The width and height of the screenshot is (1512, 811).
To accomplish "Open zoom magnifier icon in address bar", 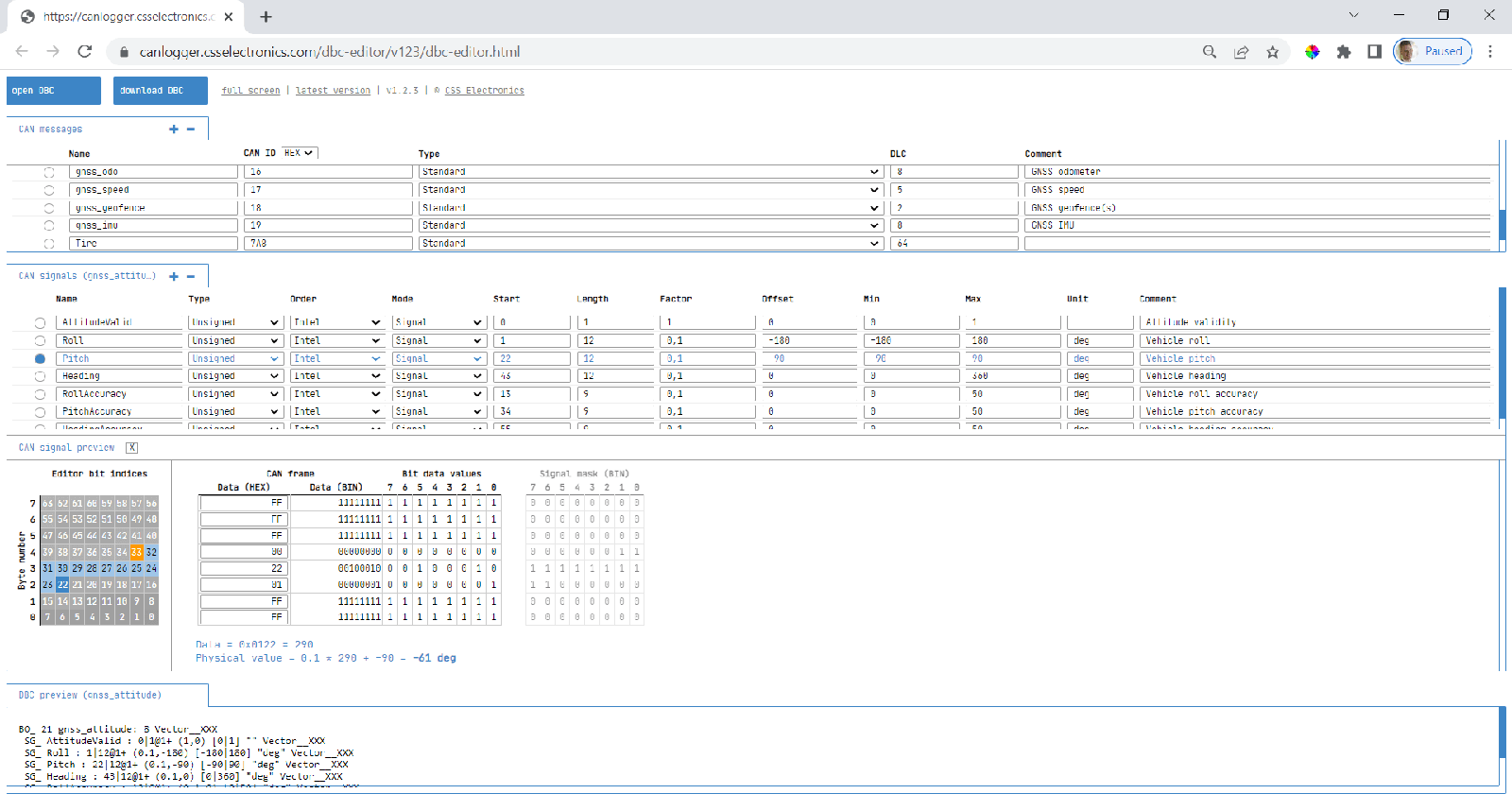I will tap(1210, 52).
